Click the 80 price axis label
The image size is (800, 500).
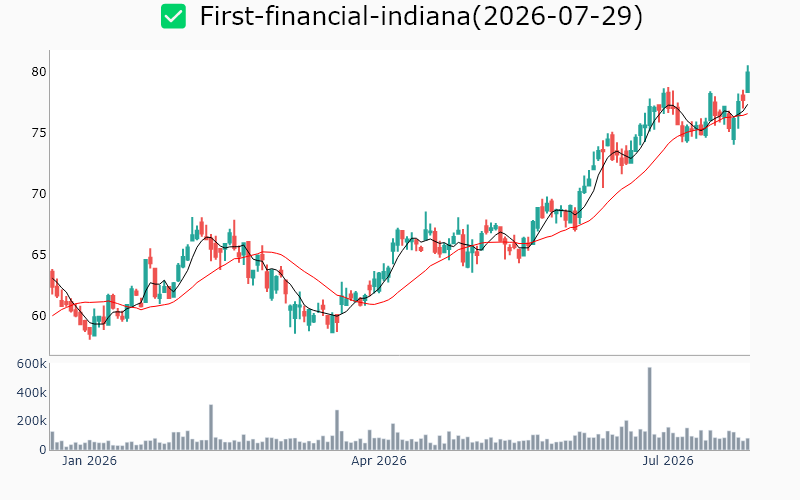tap(39, 72)
